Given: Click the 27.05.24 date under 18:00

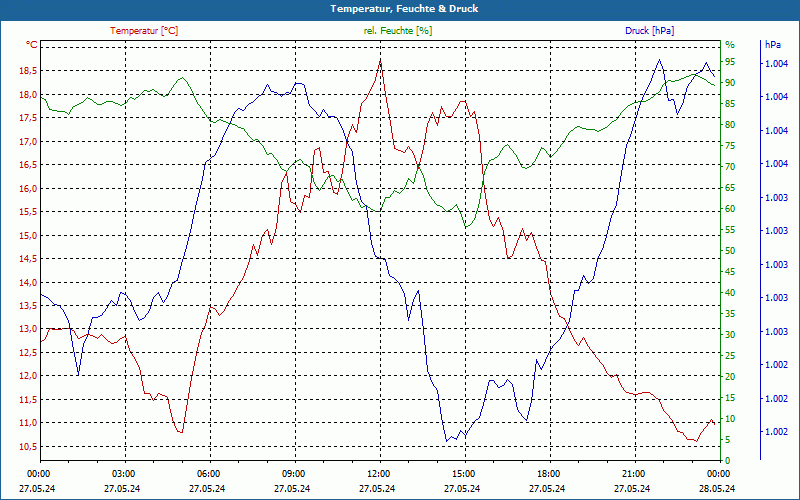Looking at the screenshot, I should point(546,488).
